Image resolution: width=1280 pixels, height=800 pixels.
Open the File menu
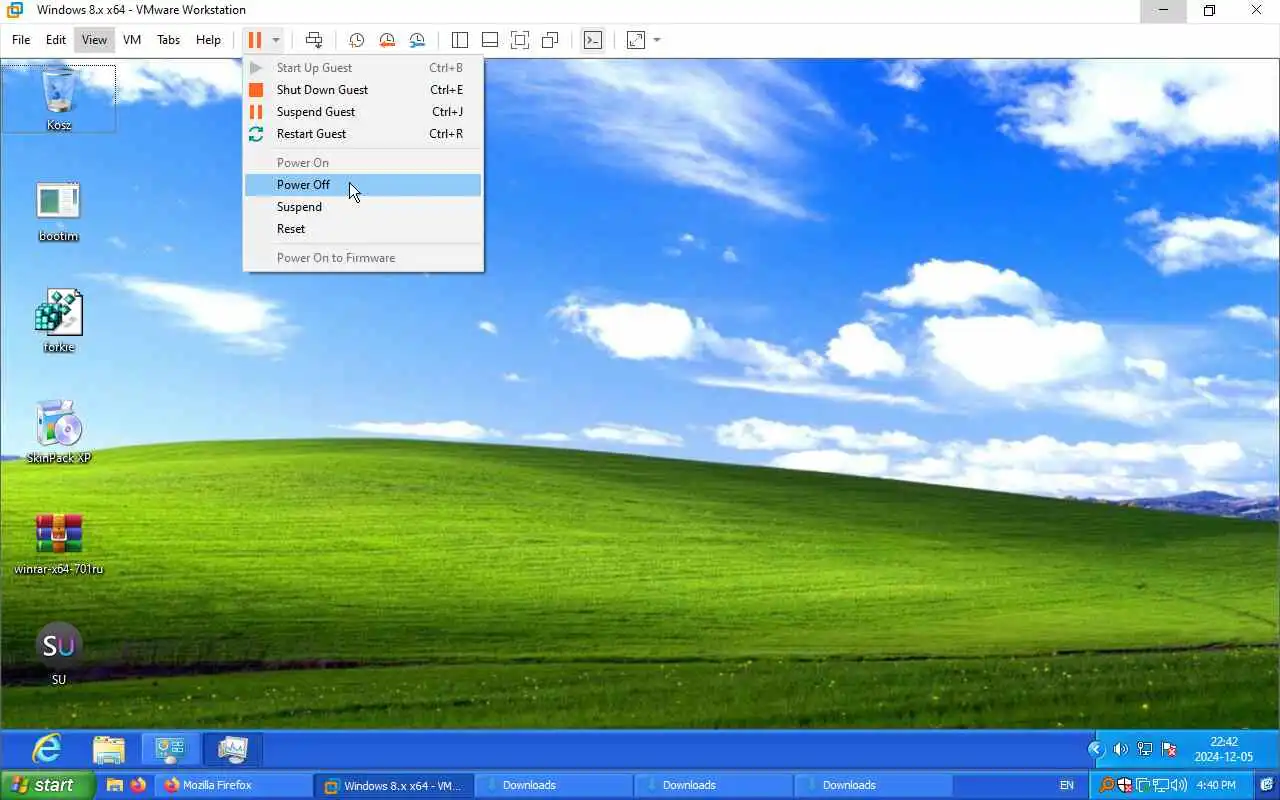click(x=21, y=40)
